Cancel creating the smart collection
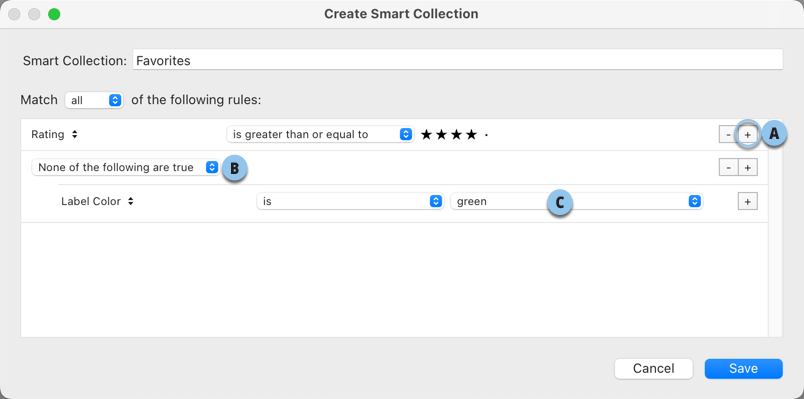804x399 pixels. [x=654, y=368]
